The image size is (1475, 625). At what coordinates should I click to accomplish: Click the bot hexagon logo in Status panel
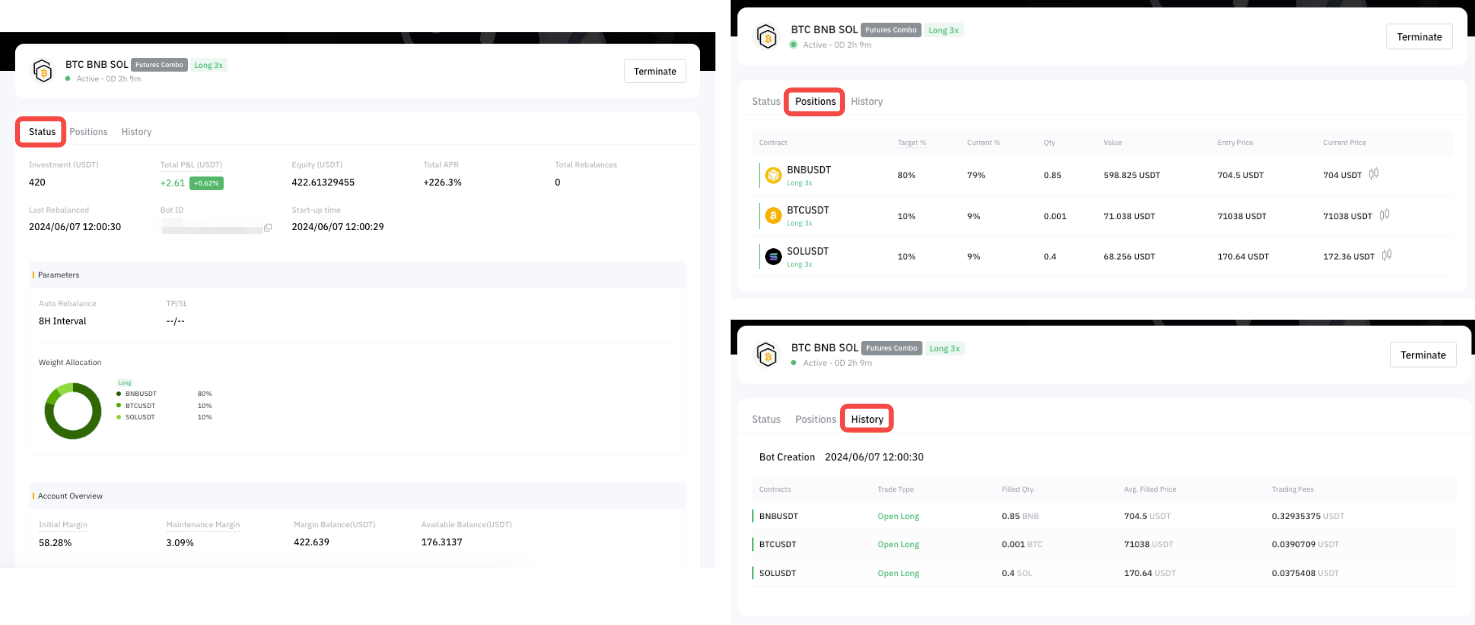(x=42, y=71)
